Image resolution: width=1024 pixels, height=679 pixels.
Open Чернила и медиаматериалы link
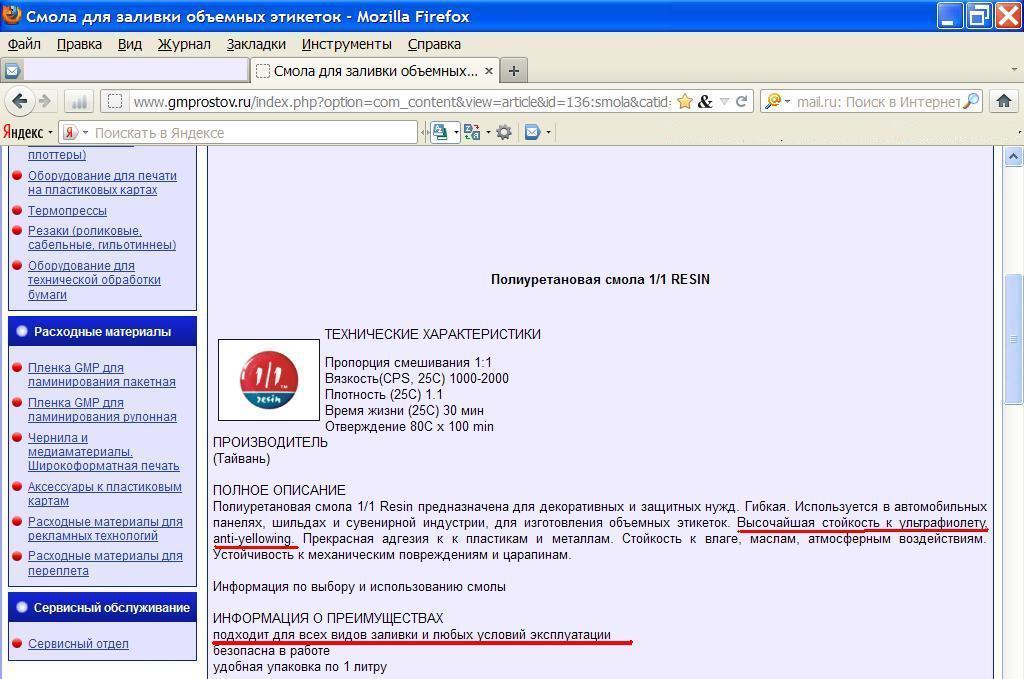tap(103, 452)
